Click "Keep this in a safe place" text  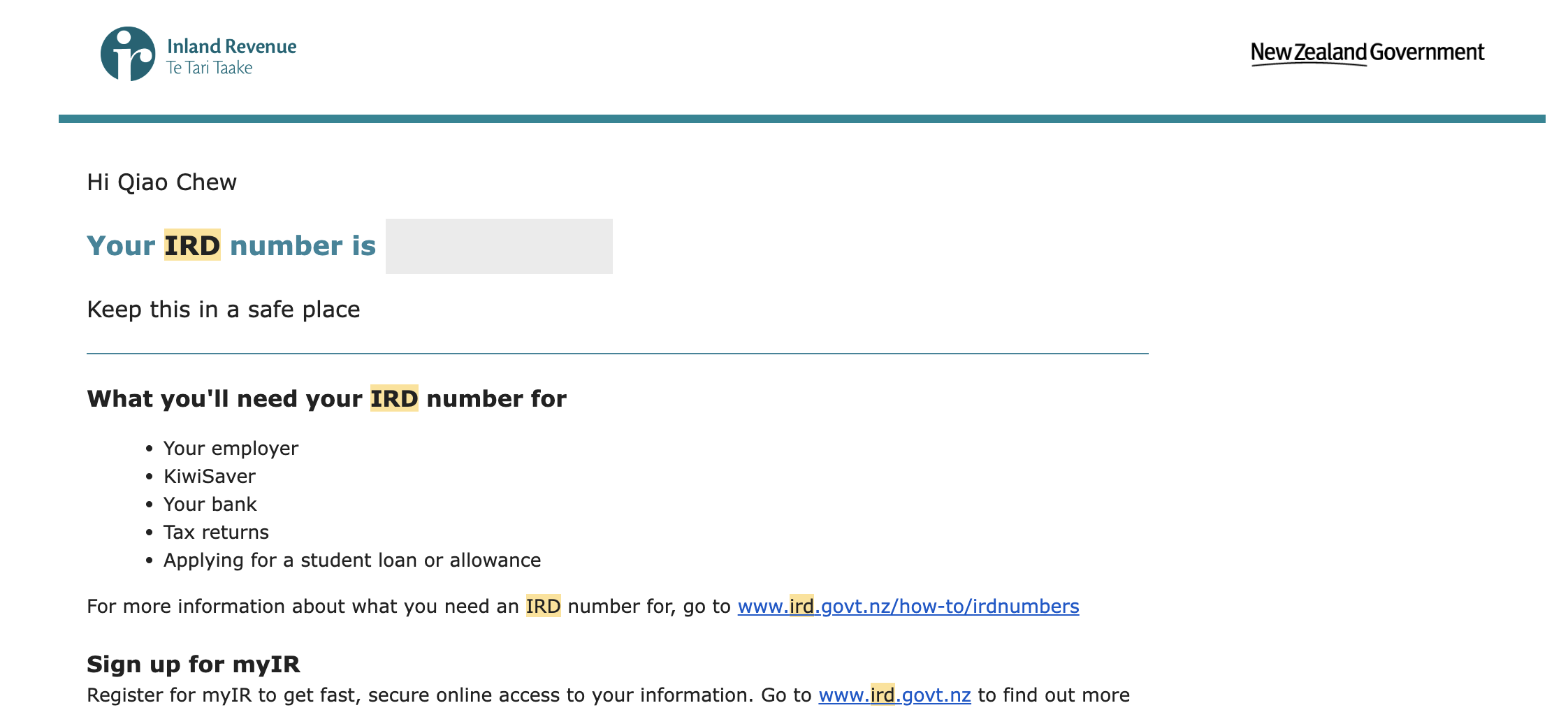pyautogui.click(x=224, y=310)
